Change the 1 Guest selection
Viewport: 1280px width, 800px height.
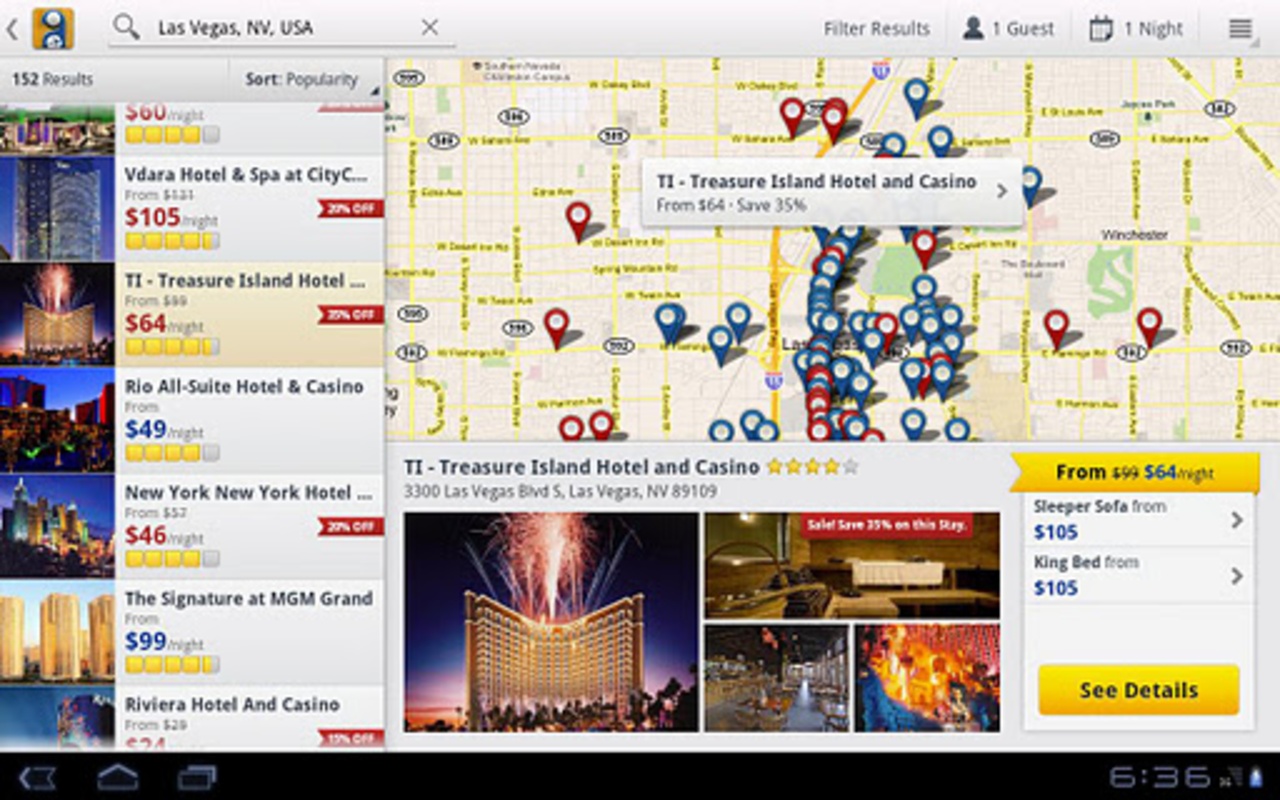(x=1007, y=29)
